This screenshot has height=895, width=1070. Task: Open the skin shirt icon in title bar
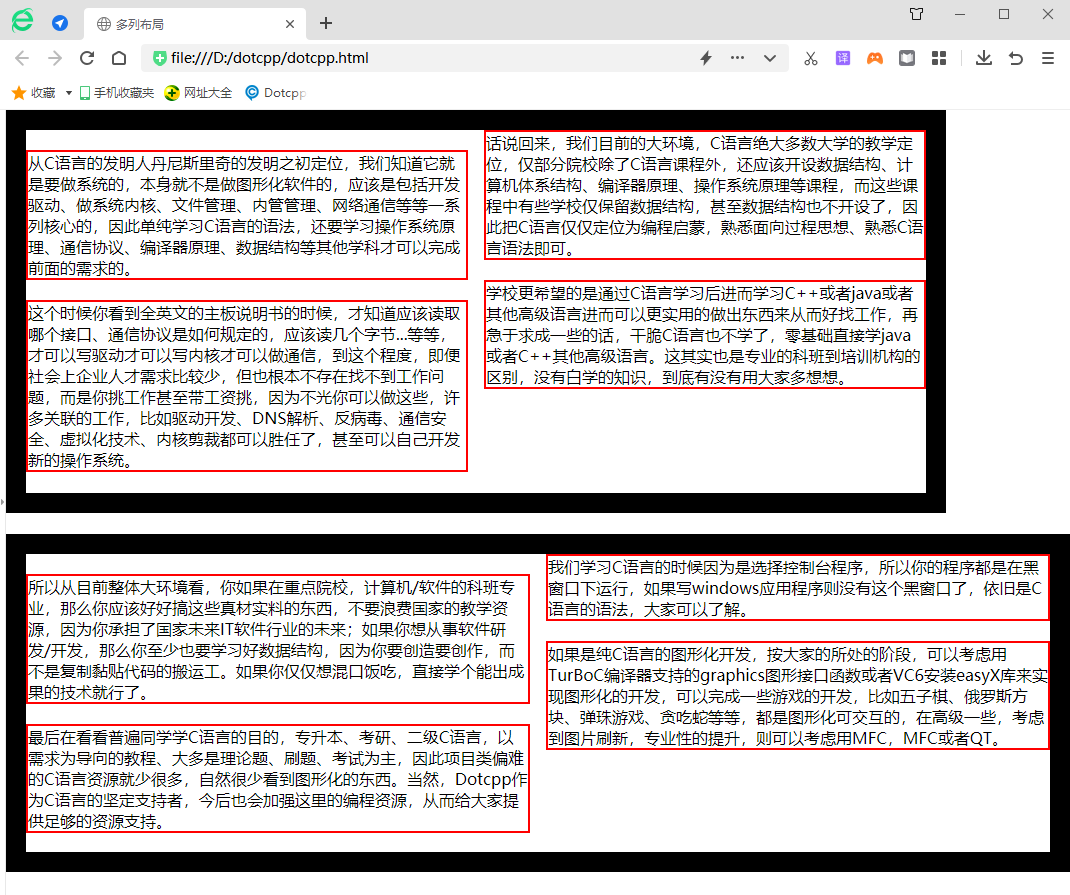tap(916, 14)
